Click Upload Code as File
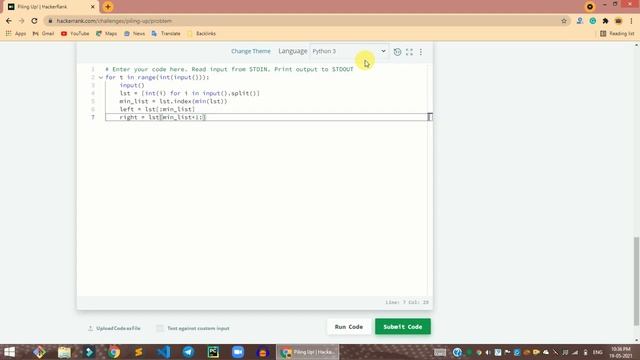The height and width of the screenshot is (360, 640). coord(114,328)
